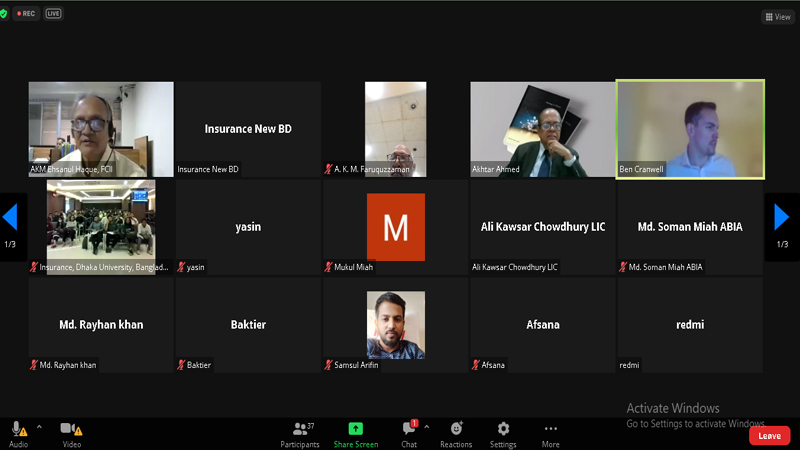
Task: Open the Chat panel
Action: (x=409, y=434)
